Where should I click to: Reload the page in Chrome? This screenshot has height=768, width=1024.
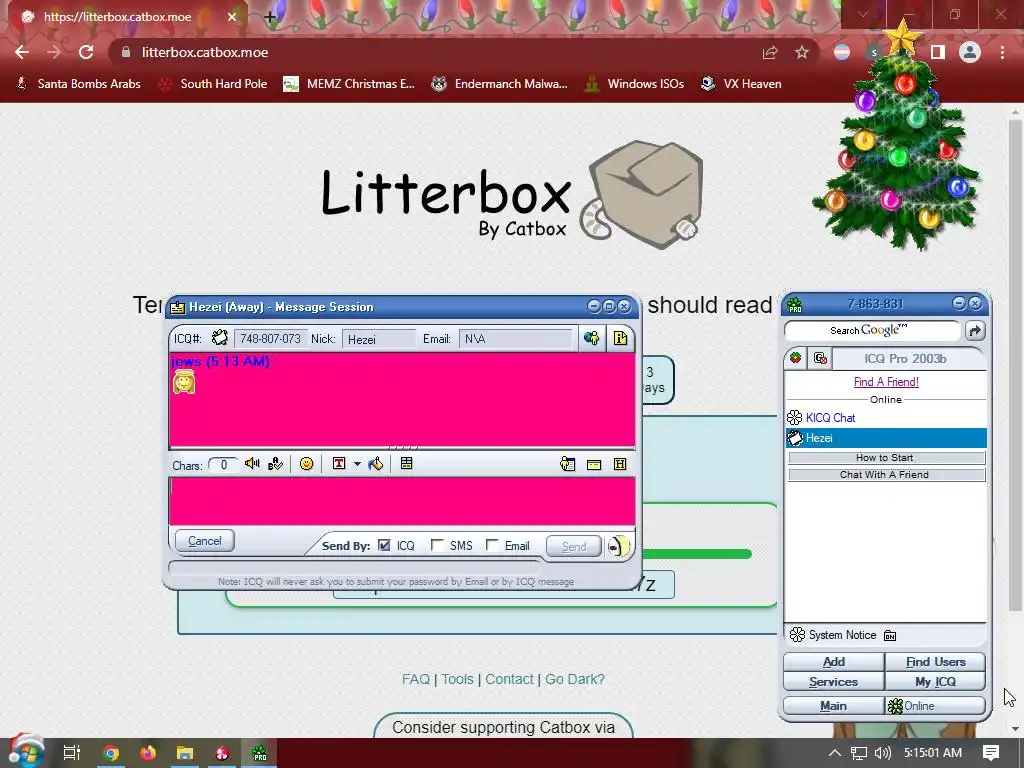[86, 52]
